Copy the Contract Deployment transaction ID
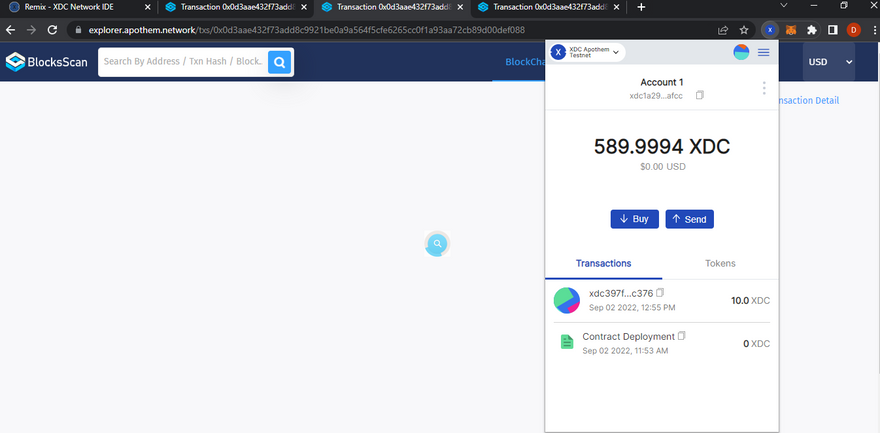880x433 pixels. 682,336
